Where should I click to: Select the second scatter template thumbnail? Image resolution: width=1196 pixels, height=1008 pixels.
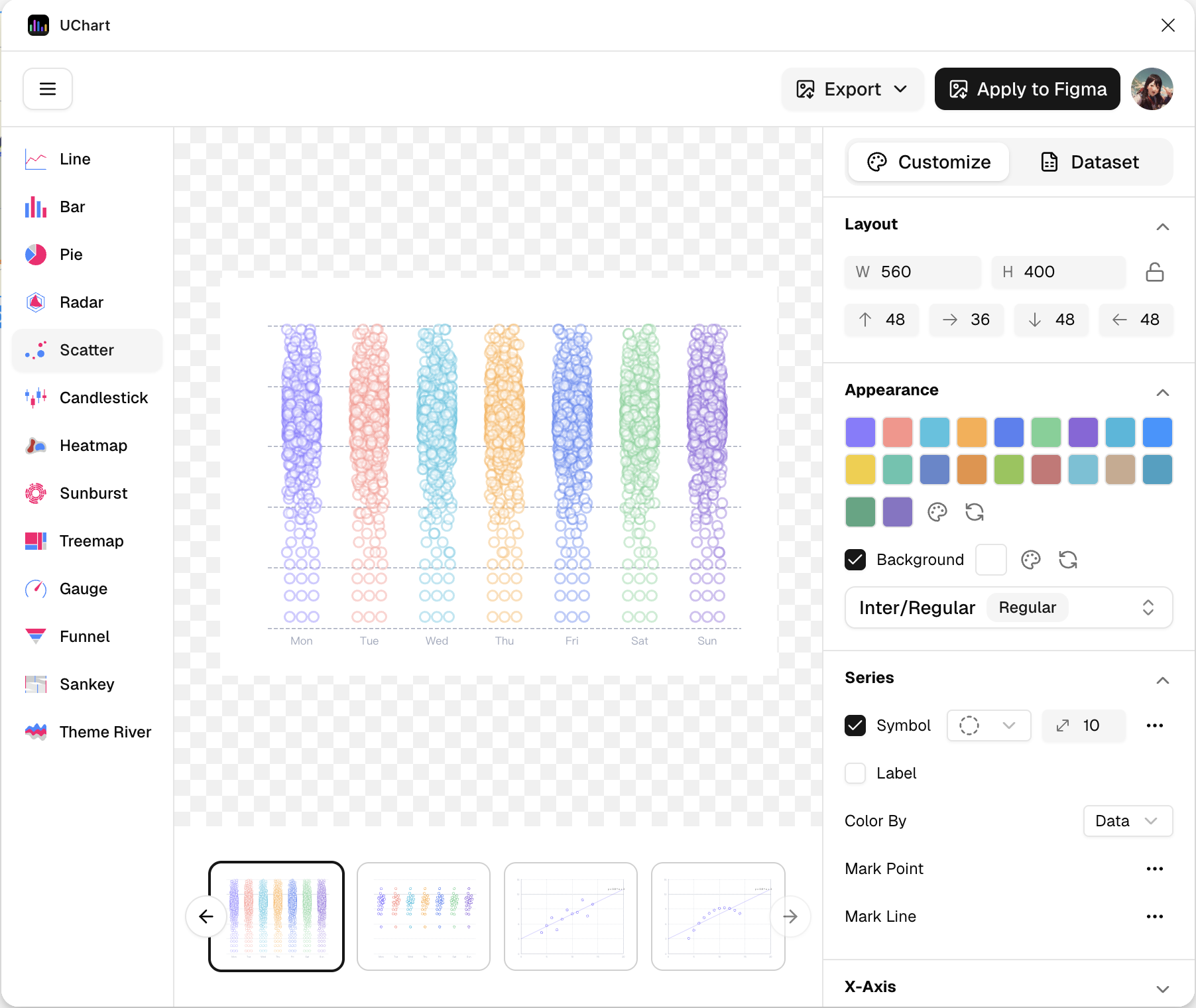point(424,916)
